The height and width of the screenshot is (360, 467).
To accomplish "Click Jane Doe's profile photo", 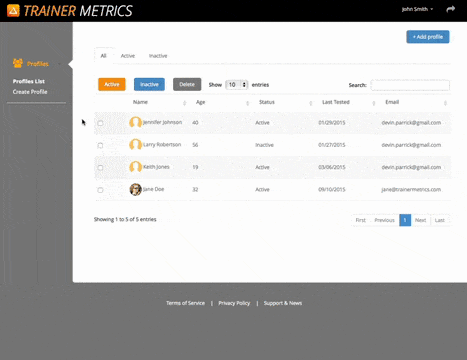I will [135, 189].
